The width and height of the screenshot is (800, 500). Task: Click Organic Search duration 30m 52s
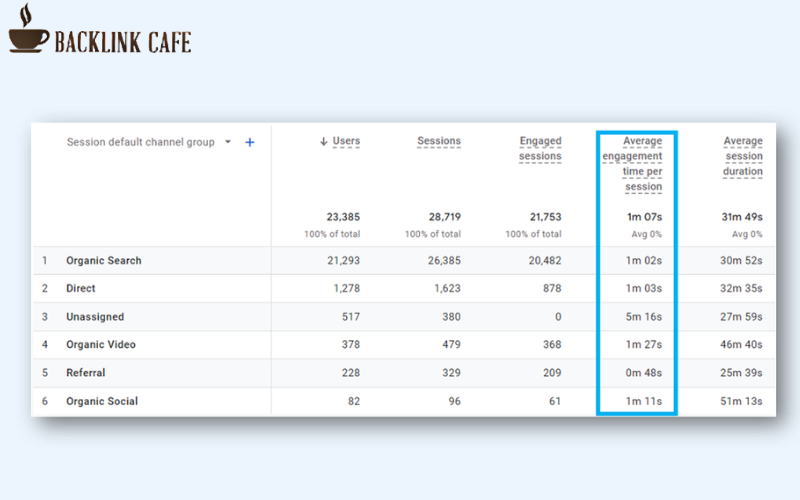coord(741,261)
